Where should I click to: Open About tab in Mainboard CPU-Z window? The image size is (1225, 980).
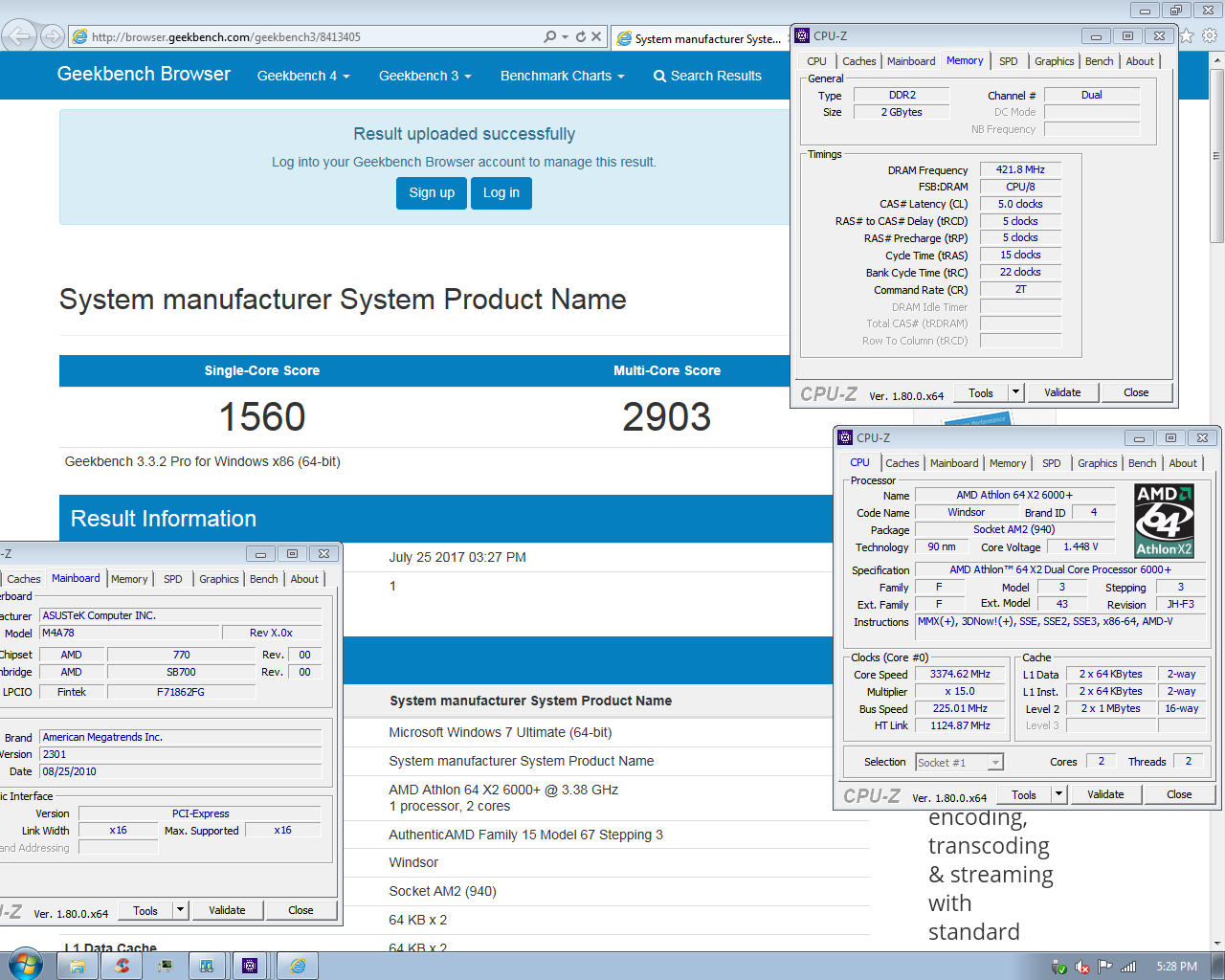[x=304, y=579]
